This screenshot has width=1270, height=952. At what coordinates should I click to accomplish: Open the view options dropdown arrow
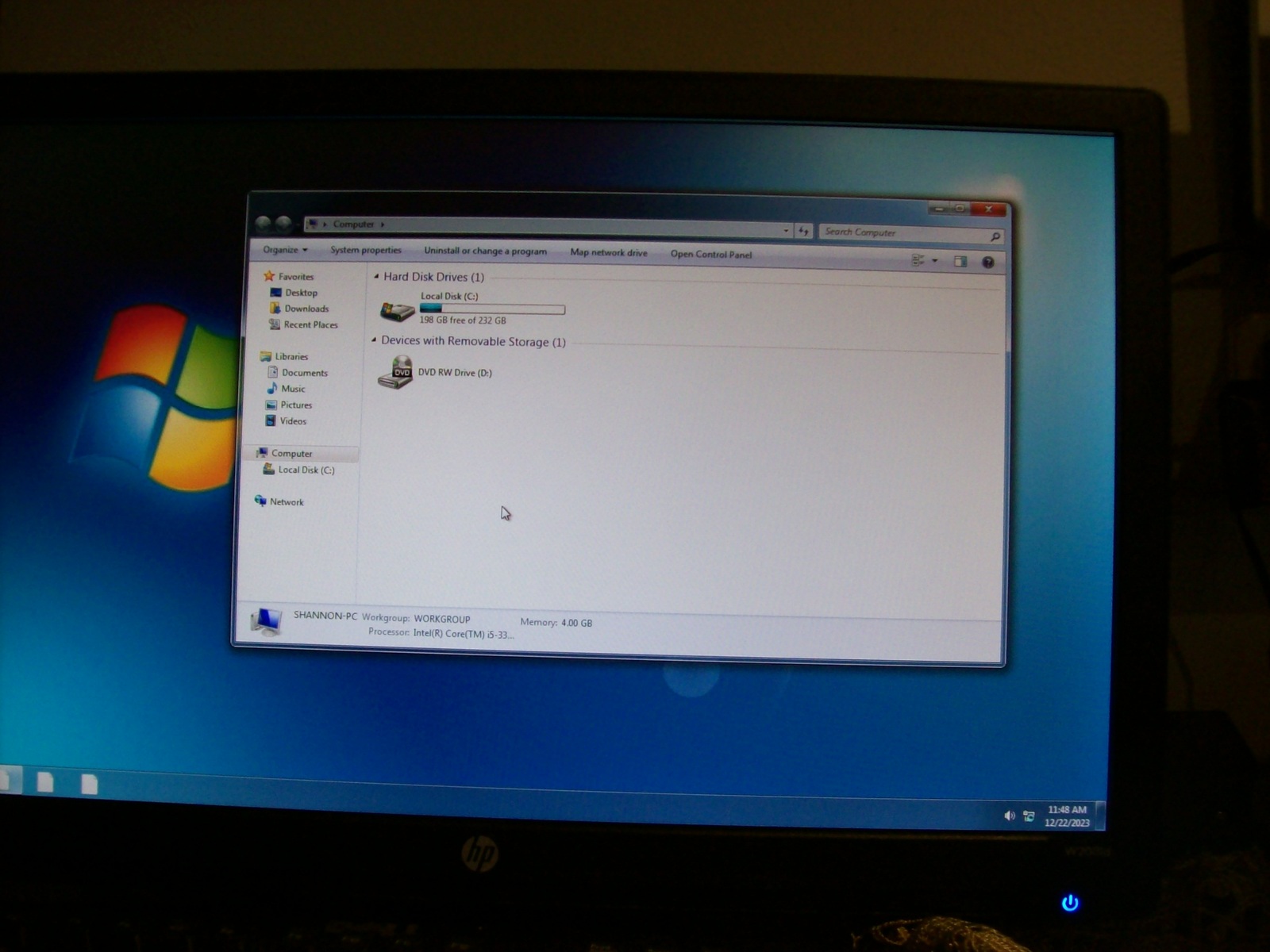(x=935, y=260)
